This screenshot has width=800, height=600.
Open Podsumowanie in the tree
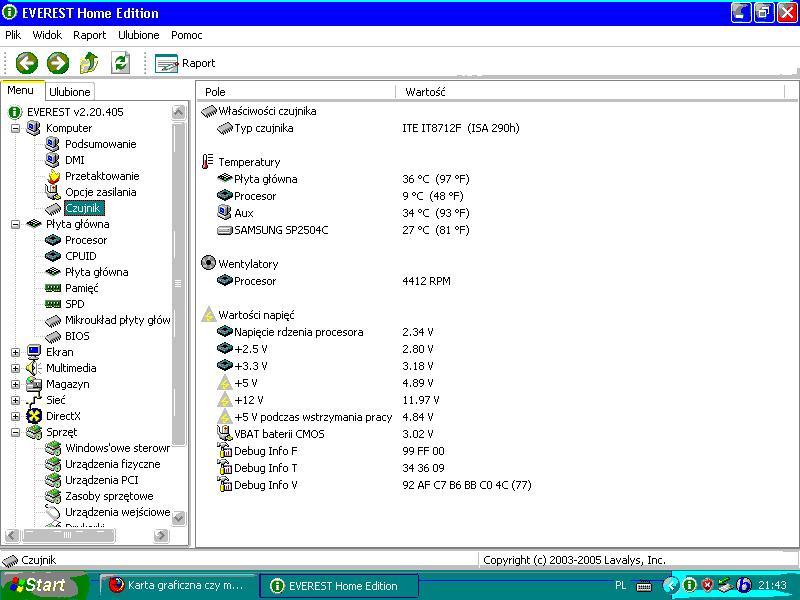click(x=101, y=144)
